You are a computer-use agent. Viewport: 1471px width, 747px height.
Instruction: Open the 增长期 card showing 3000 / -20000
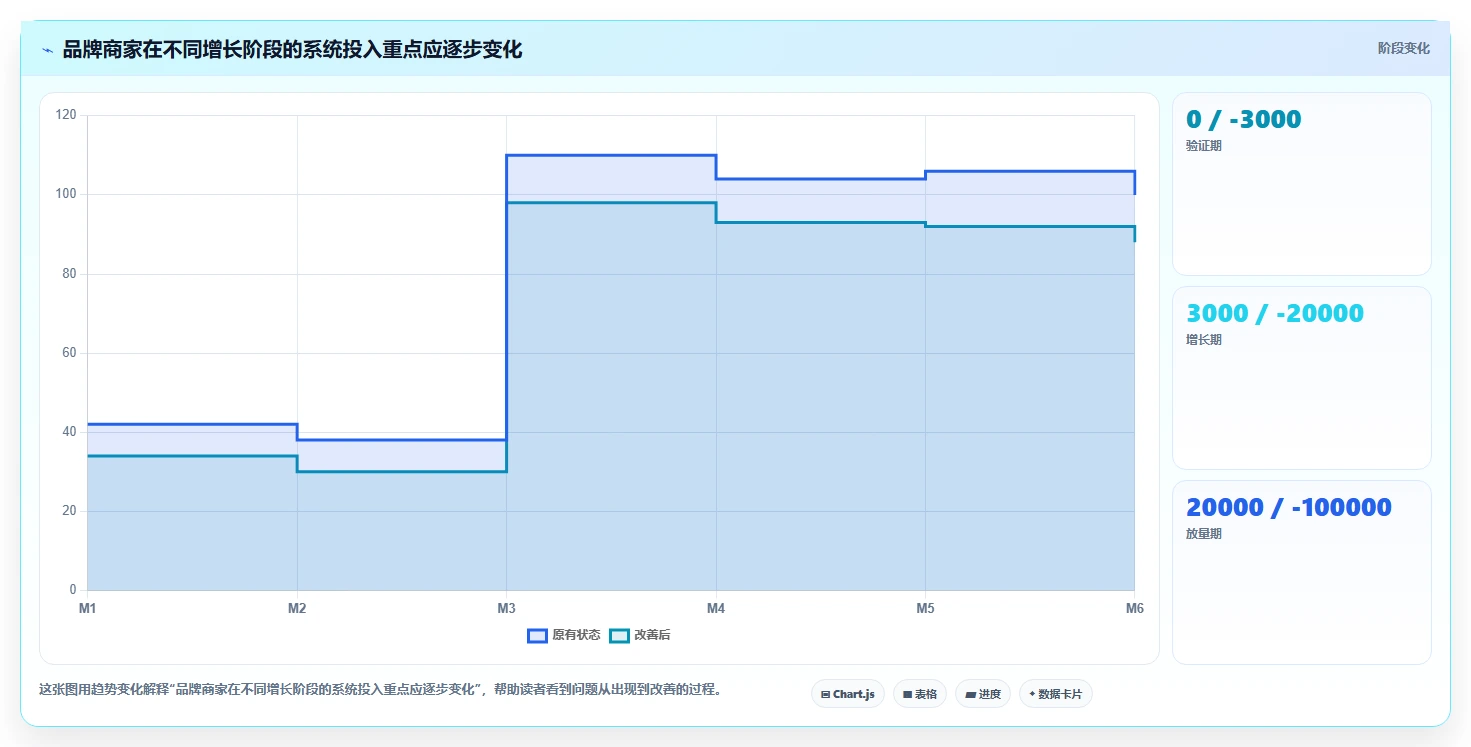click(x=1301, y=378)
